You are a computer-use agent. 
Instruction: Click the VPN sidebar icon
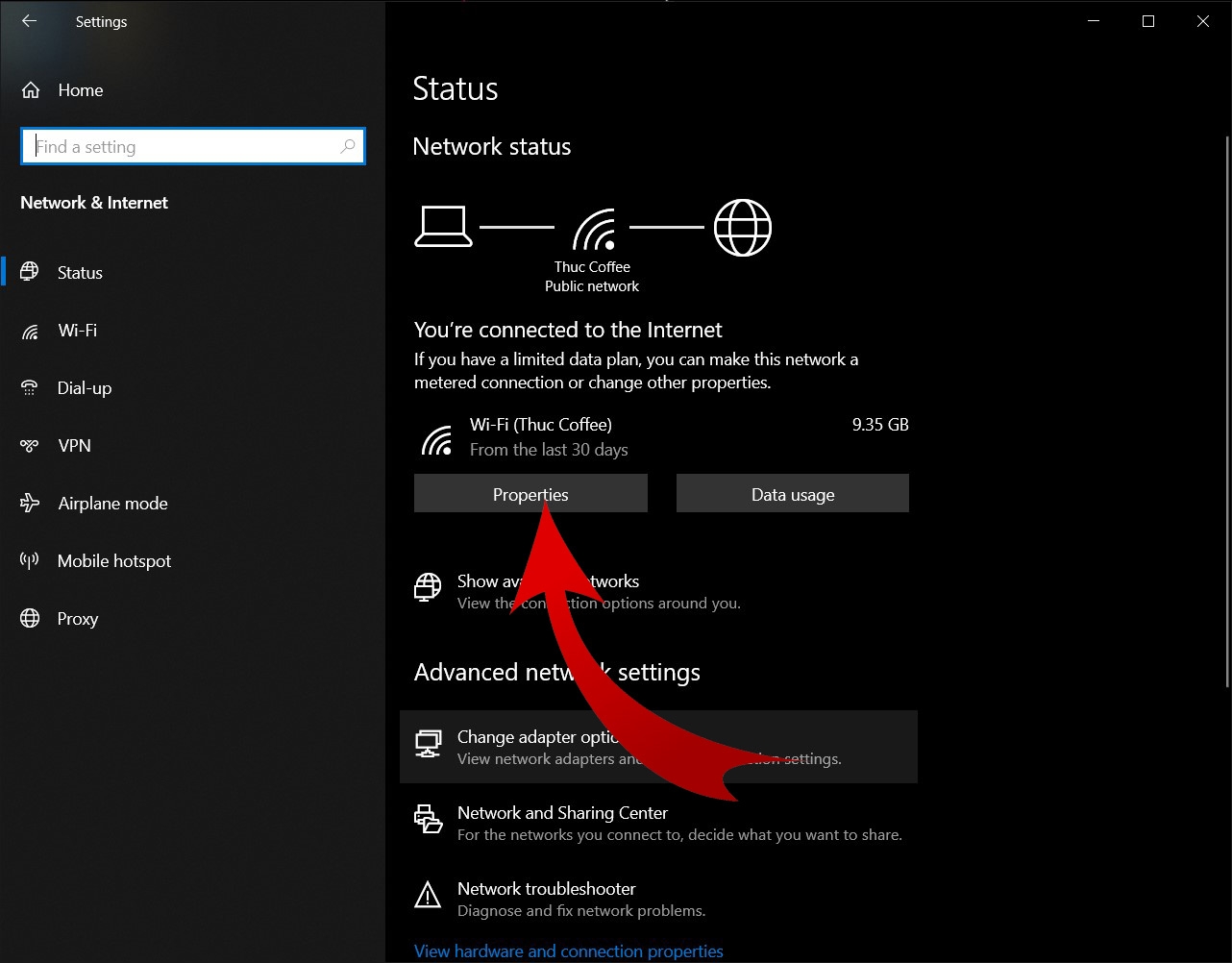tap(30, 446)
